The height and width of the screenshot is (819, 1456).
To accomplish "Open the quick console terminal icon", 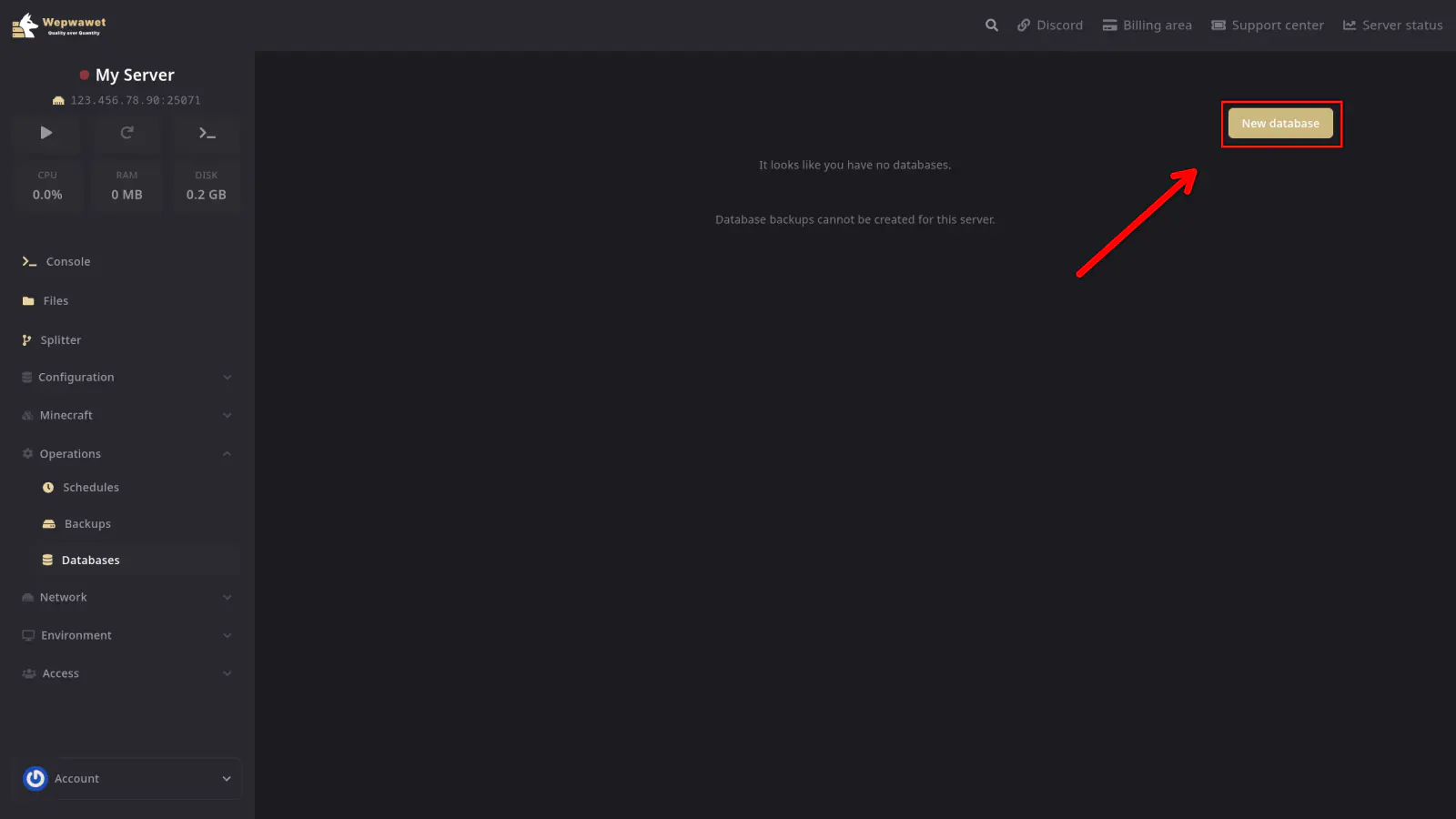I will (207, 133).
